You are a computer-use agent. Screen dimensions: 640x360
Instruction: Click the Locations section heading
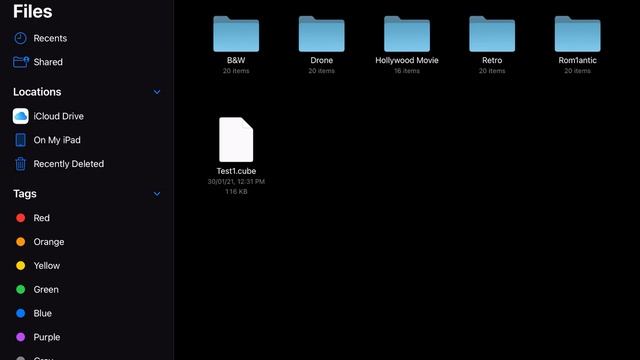(37, 92)
